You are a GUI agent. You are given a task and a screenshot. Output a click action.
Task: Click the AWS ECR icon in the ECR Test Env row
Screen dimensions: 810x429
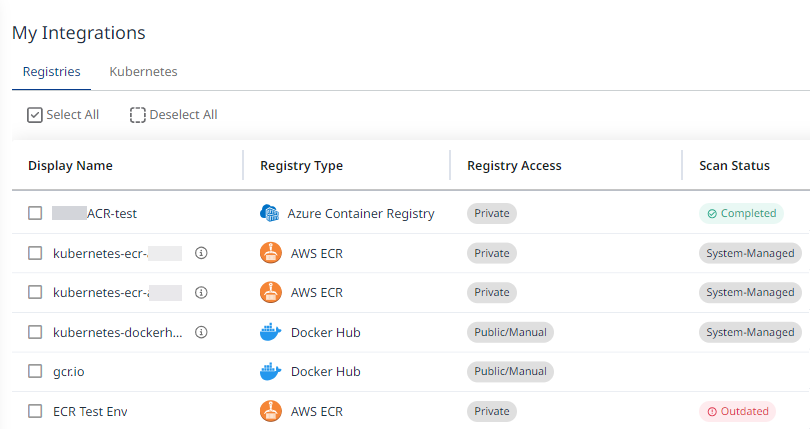[270, 411]
